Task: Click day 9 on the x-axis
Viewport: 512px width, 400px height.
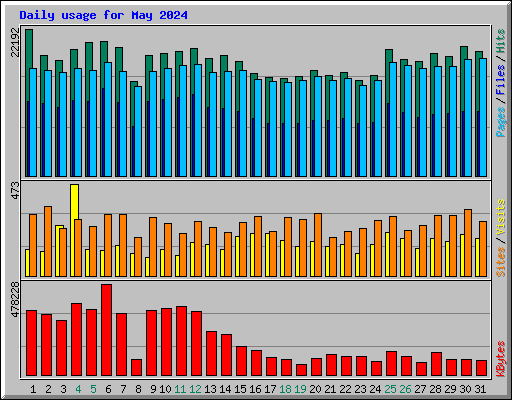Action: [153, 389]
